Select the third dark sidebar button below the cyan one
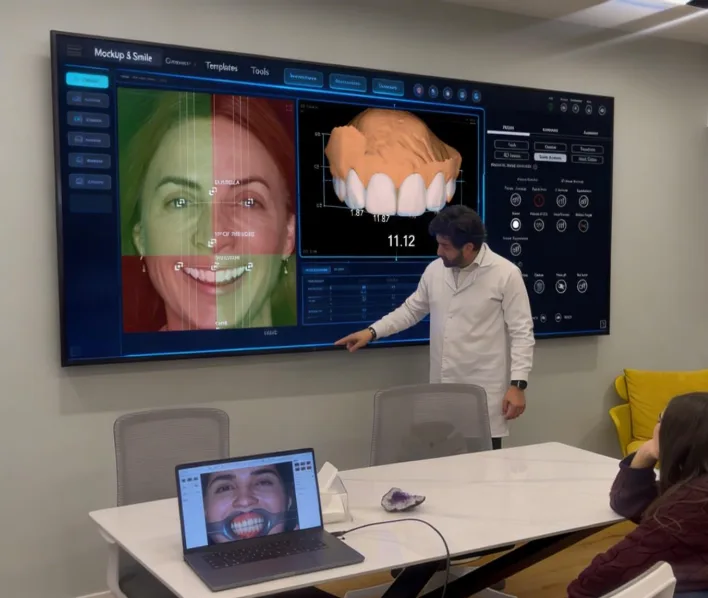The height and width of the screenshot is (598, 708). [89, 140]
